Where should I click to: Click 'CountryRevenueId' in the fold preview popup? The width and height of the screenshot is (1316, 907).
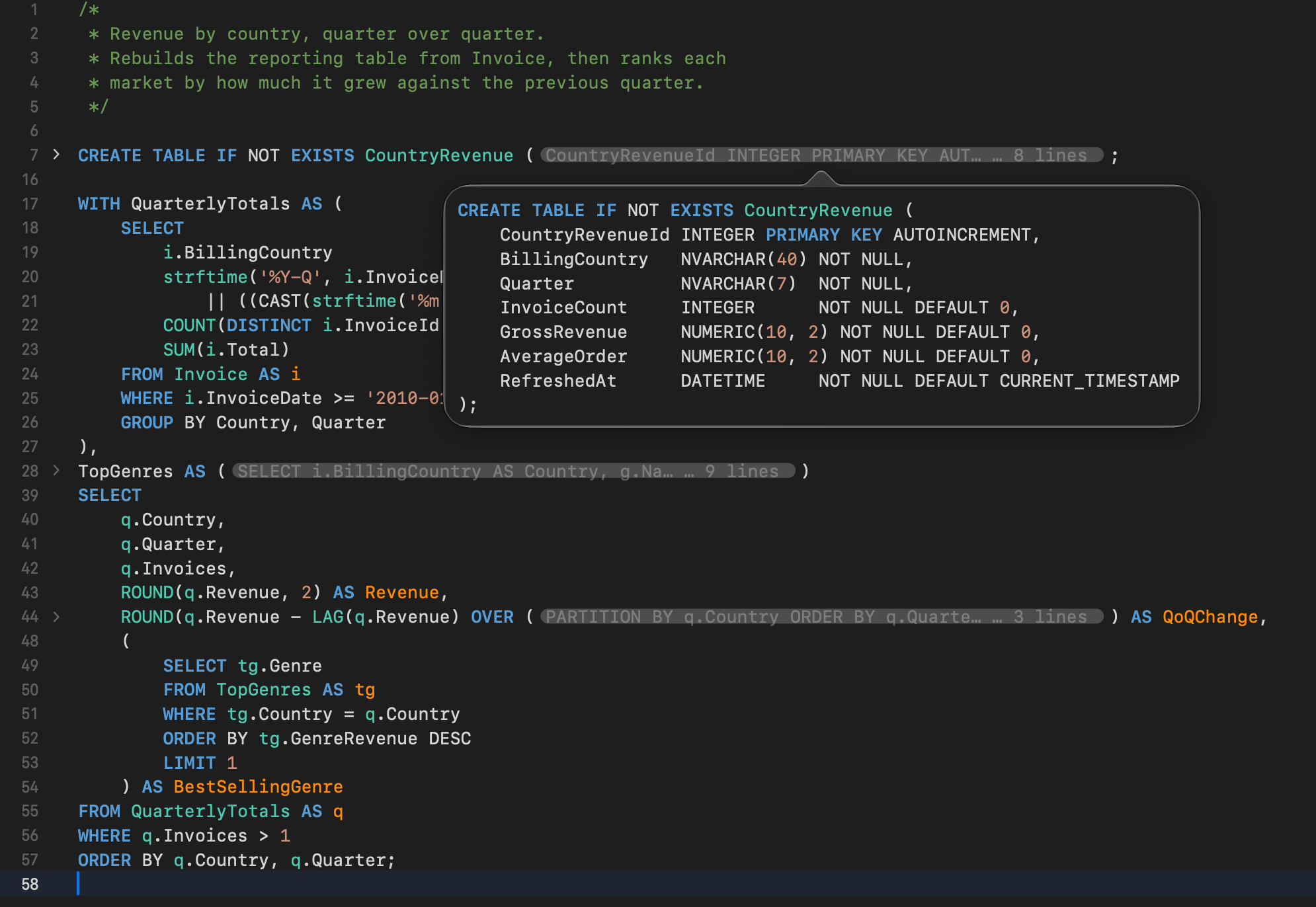pos(585,235)
